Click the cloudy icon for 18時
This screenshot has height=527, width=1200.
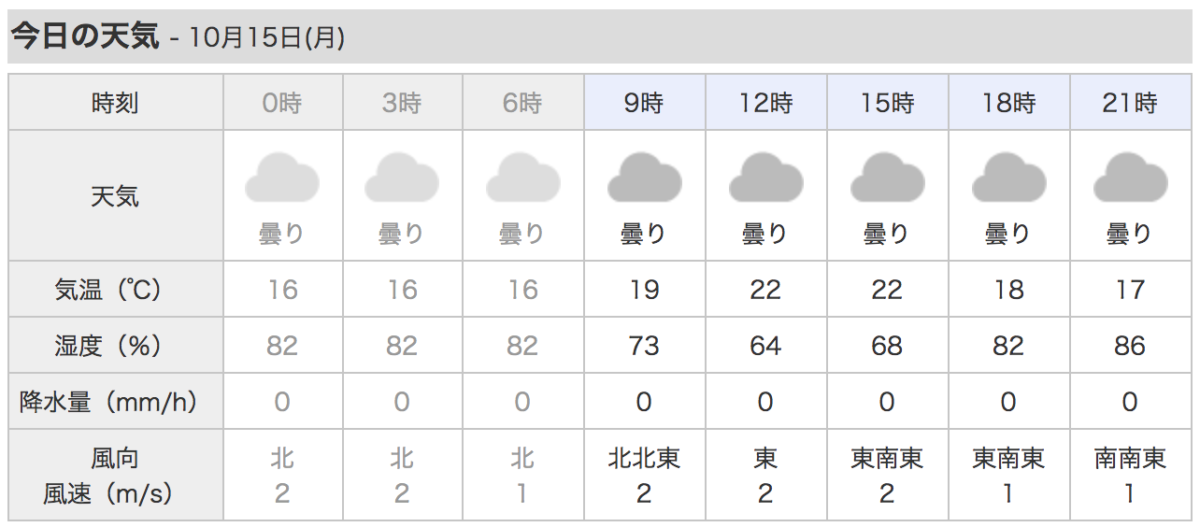click(x=1009, y=178)
